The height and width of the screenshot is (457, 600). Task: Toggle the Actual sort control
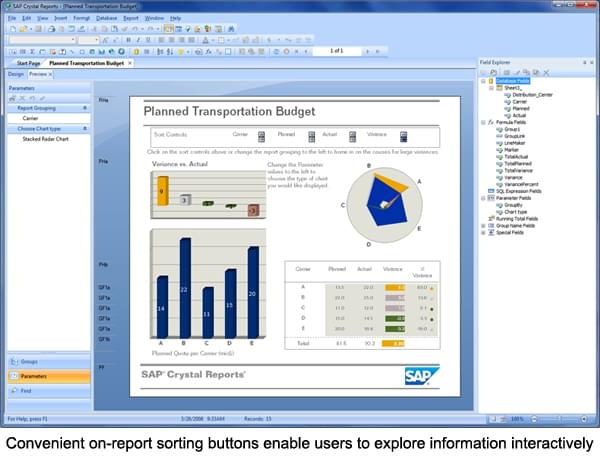tap(353, 137)
